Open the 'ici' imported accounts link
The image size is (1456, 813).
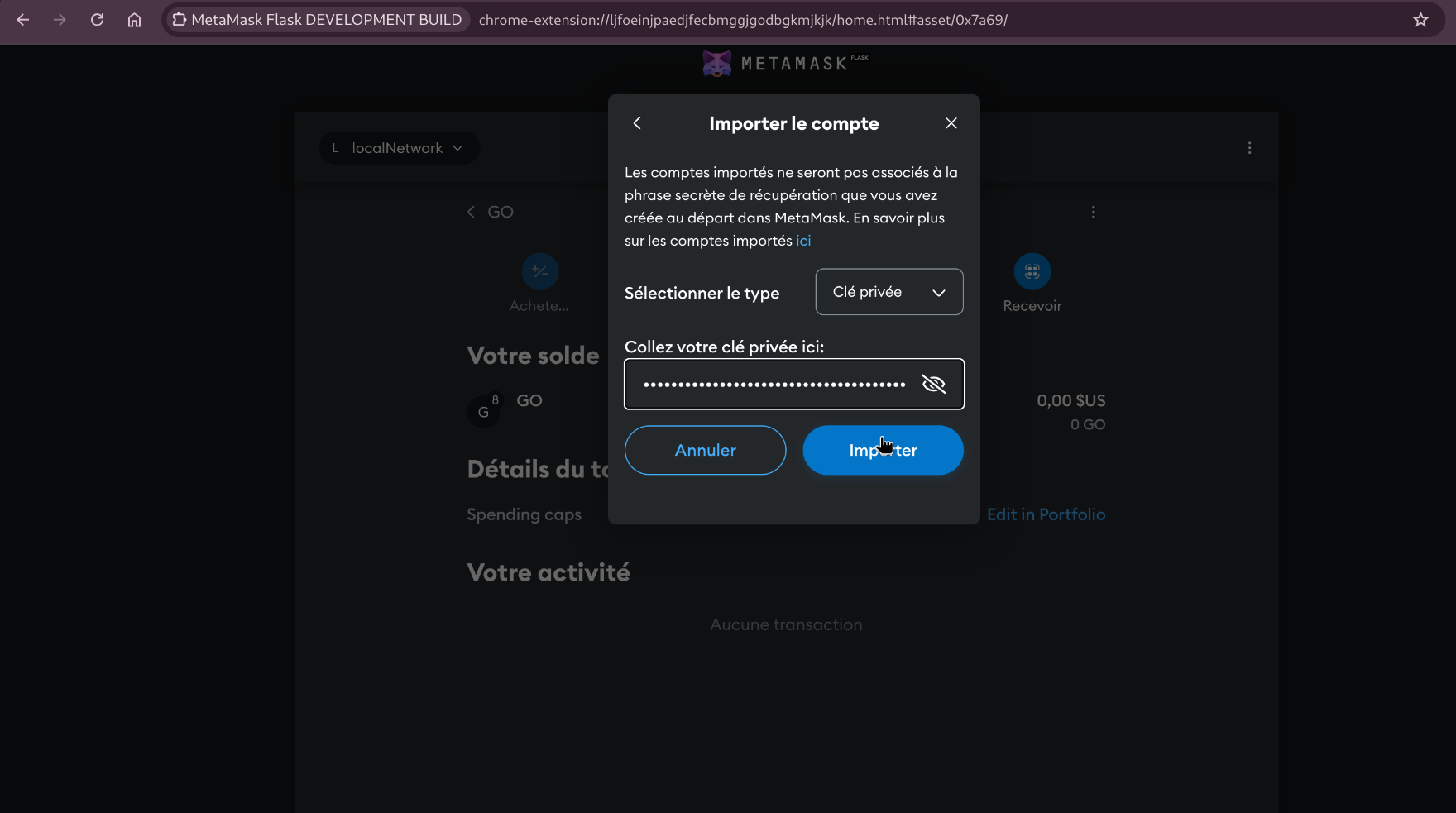pyautogui.click(x=802, y=241)
